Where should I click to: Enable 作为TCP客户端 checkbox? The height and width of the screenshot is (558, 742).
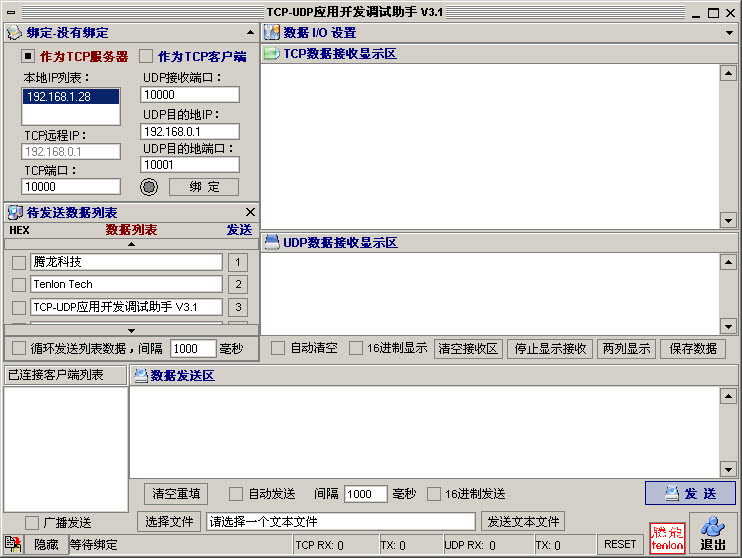coord(146,56)
